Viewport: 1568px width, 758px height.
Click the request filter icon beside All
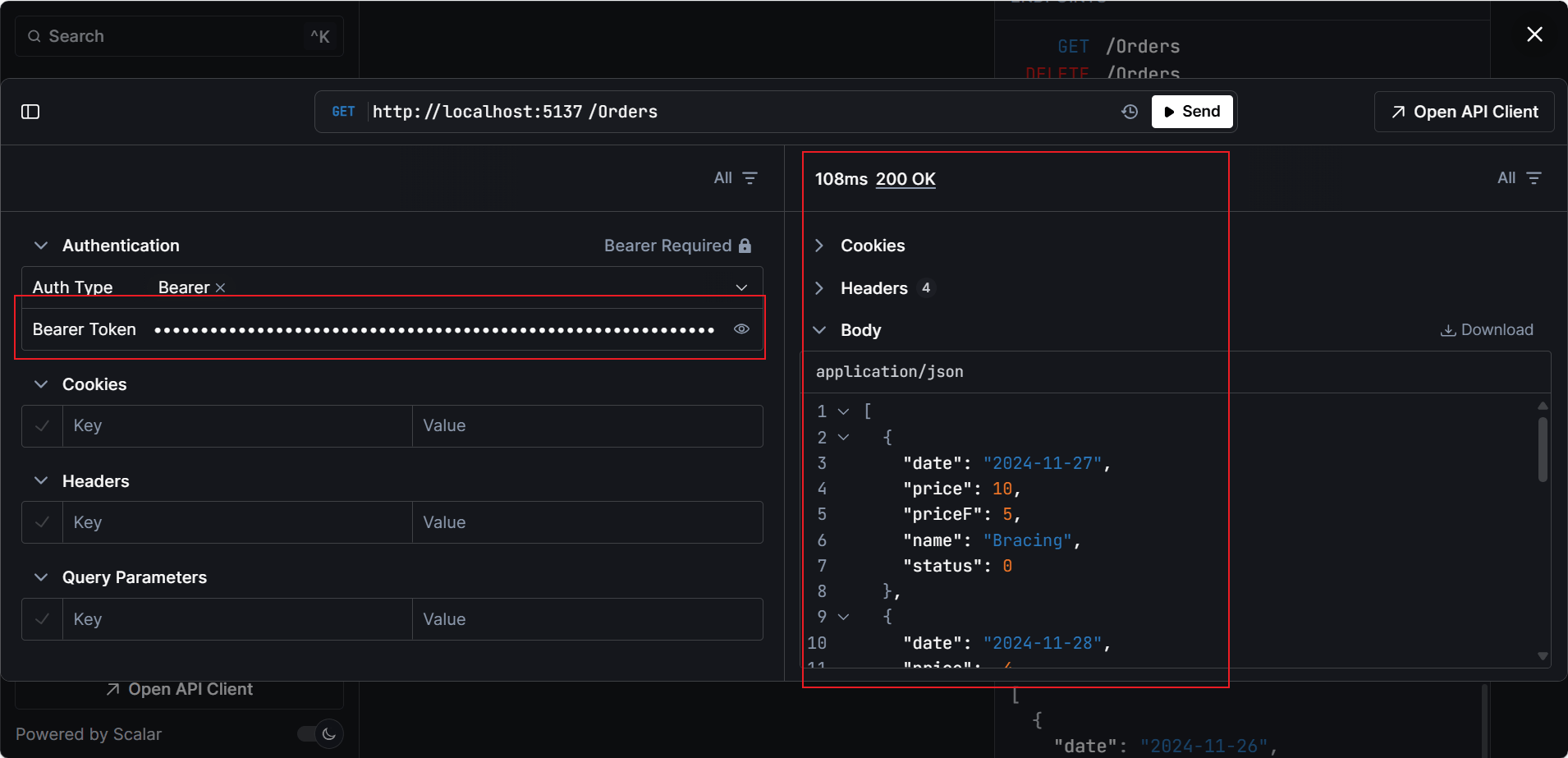[750, 178]
